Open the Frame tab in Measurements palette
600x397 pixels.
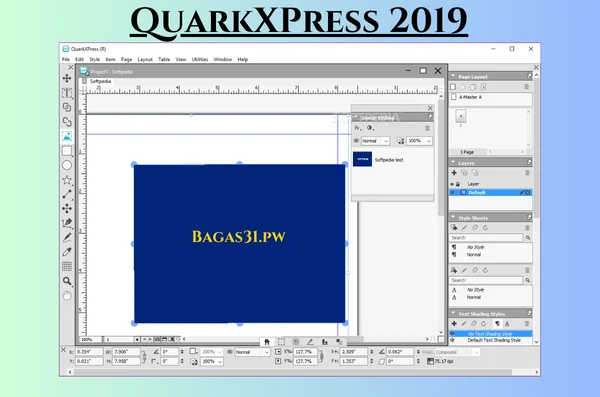(281, 342)
